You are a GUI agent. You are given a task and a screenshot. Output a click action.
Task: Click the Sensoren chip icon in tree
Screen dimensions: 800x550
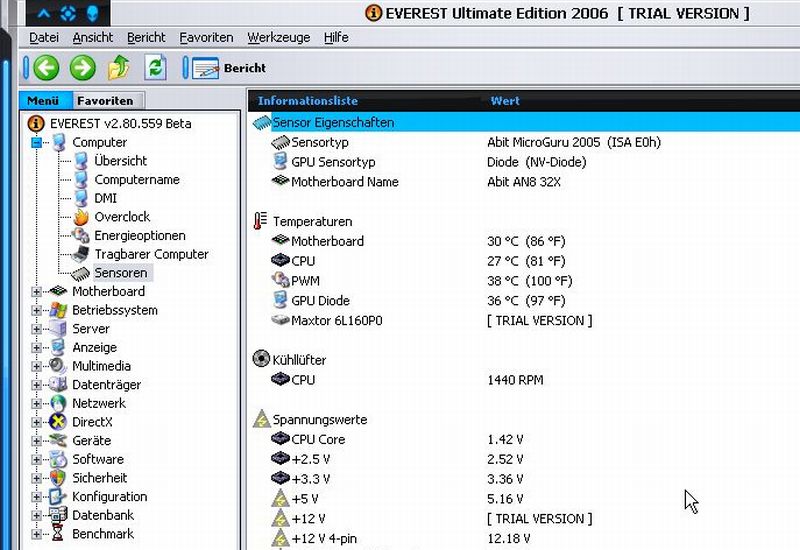tap(81, 273)
